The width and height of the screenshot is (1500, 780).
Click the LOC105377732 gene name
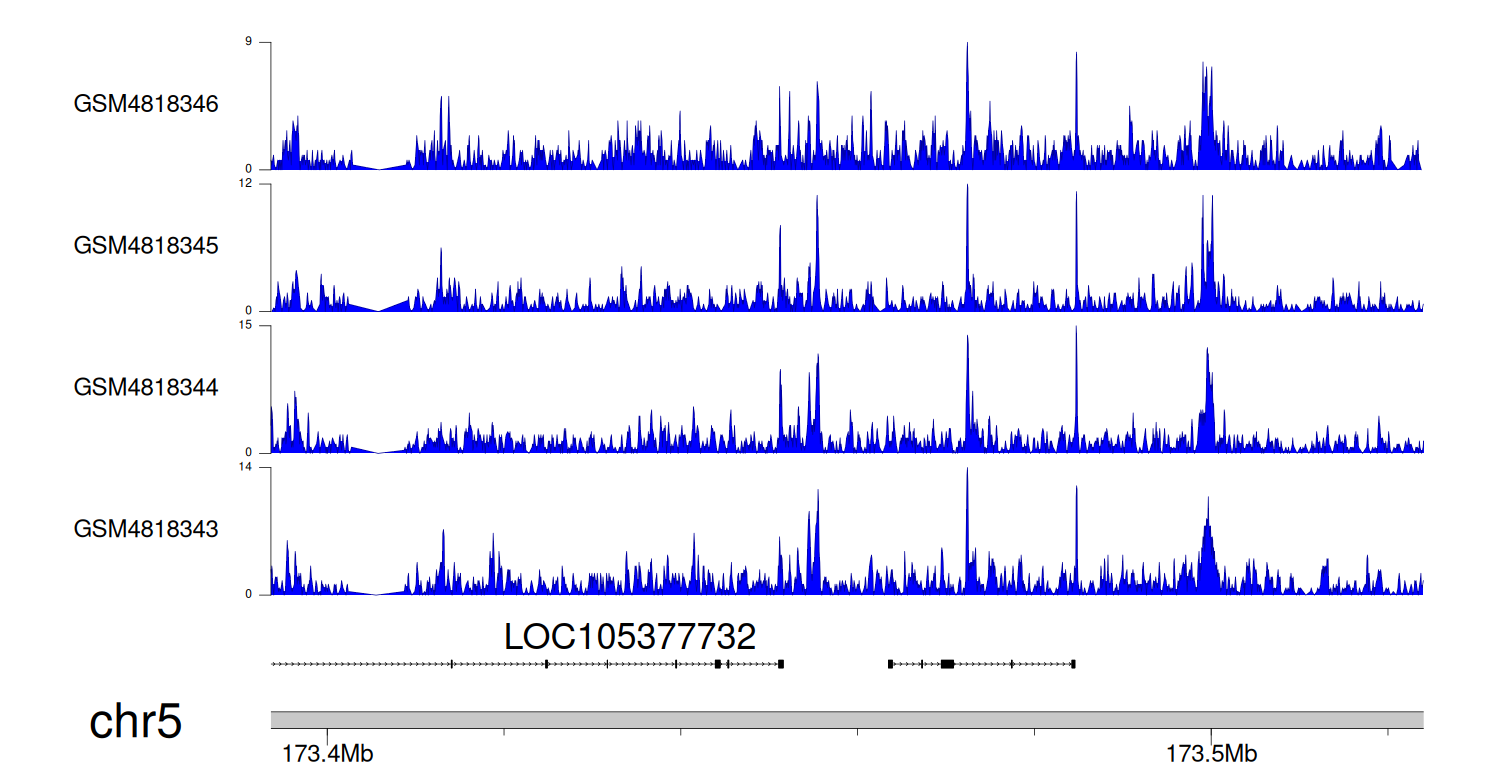point(630,637)
